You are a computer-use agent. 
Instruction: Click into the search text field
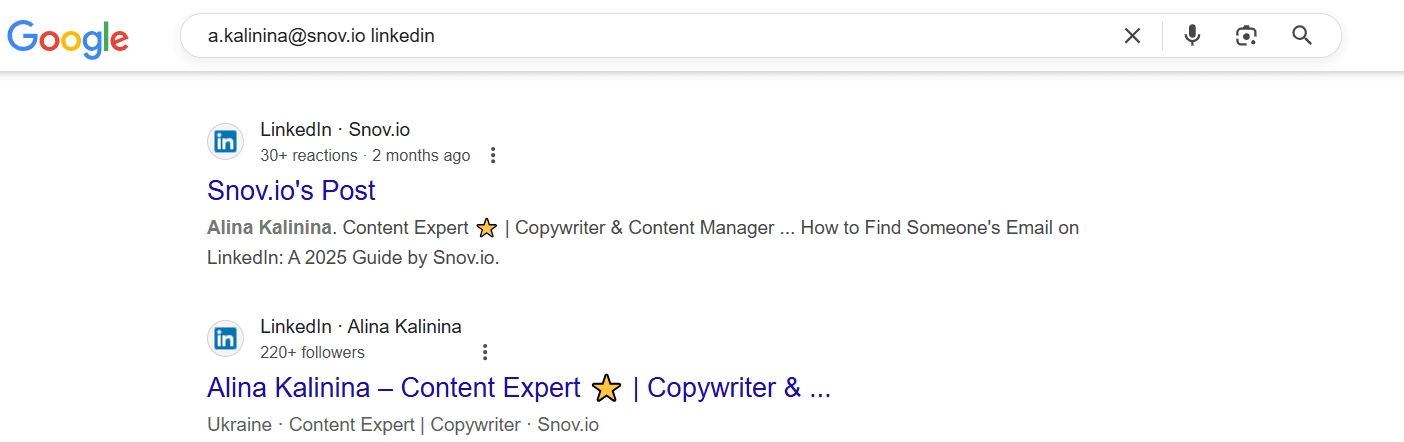[650, 36]
